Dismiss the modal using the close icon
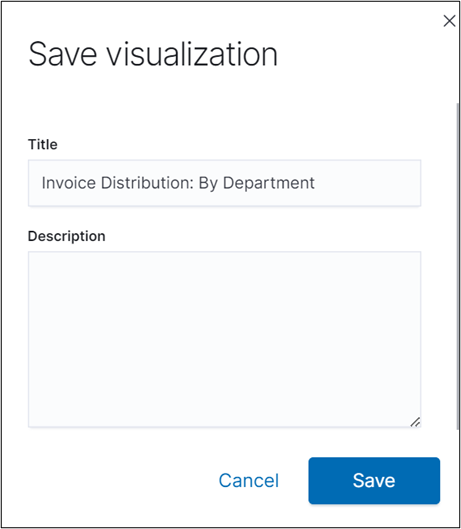461x529 pixels. [449, 21]
